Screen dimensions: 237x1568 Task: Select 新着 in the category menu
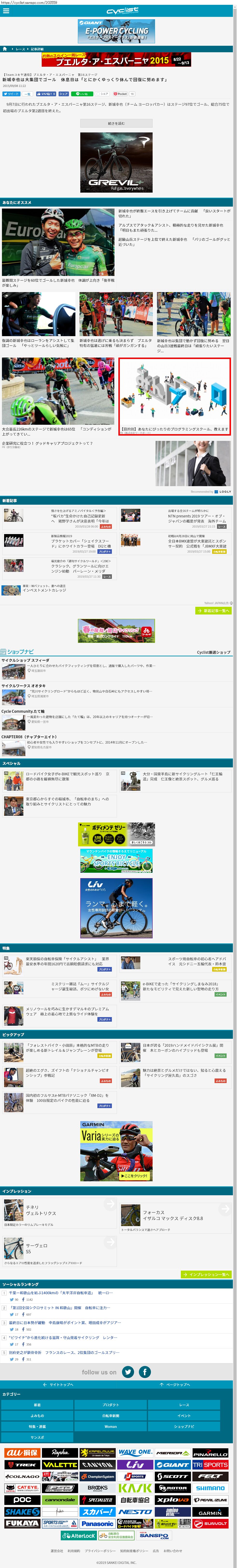(x=37, y=1405)
